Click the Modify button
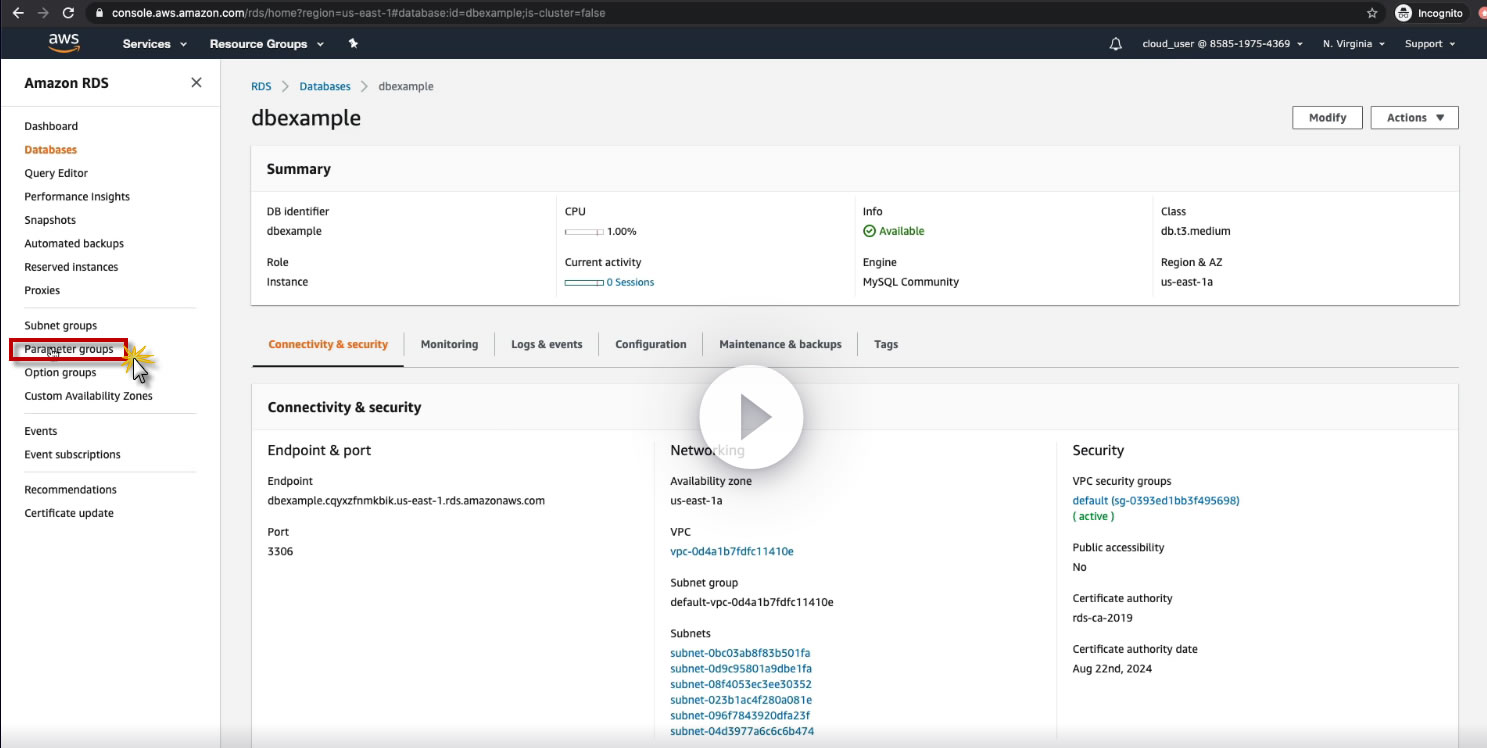The width and height of the screenshot is (1487, 748). coord(1327,118)
